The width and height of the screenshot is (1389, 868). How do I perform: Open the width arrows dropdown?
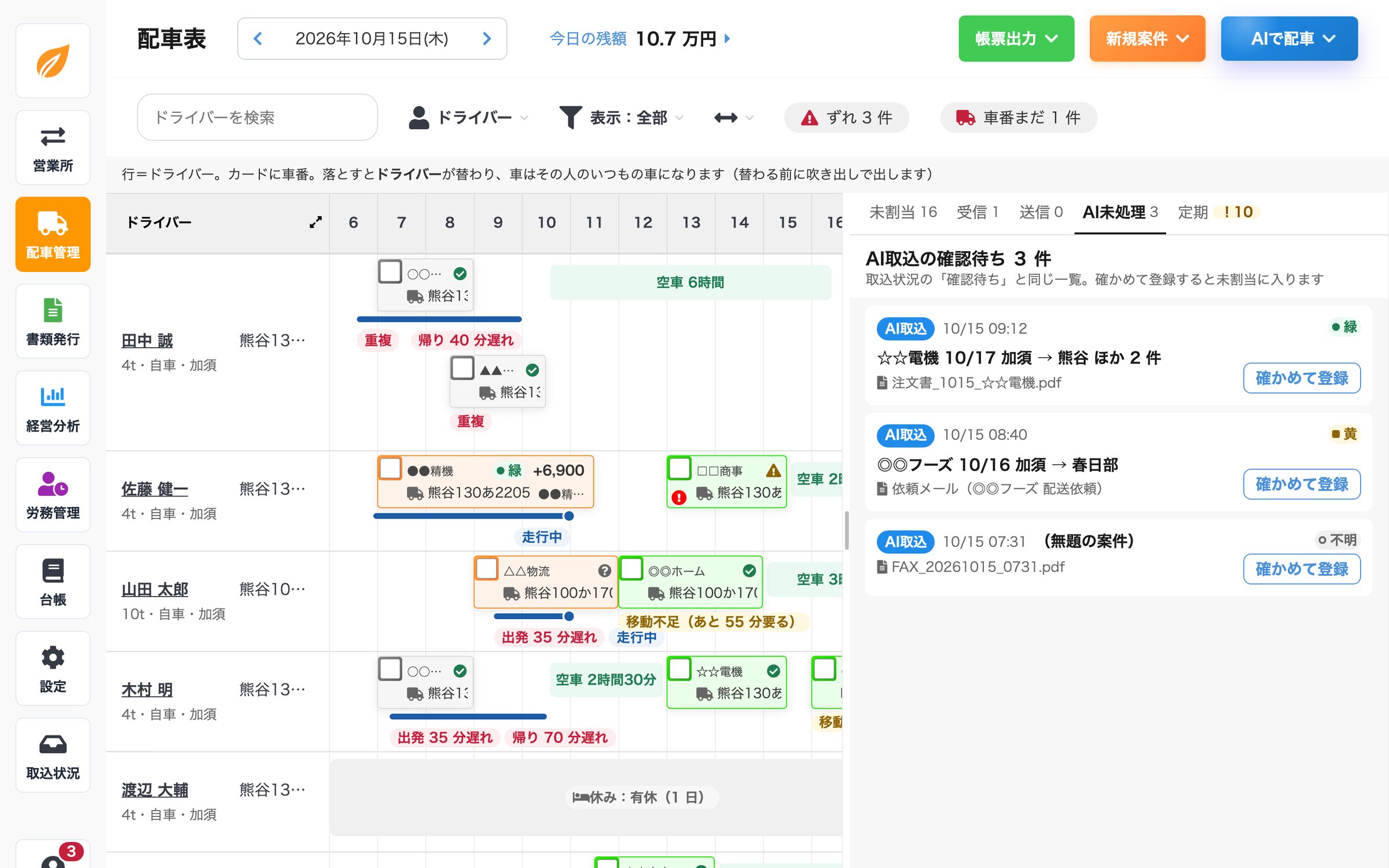pos(733,117)
